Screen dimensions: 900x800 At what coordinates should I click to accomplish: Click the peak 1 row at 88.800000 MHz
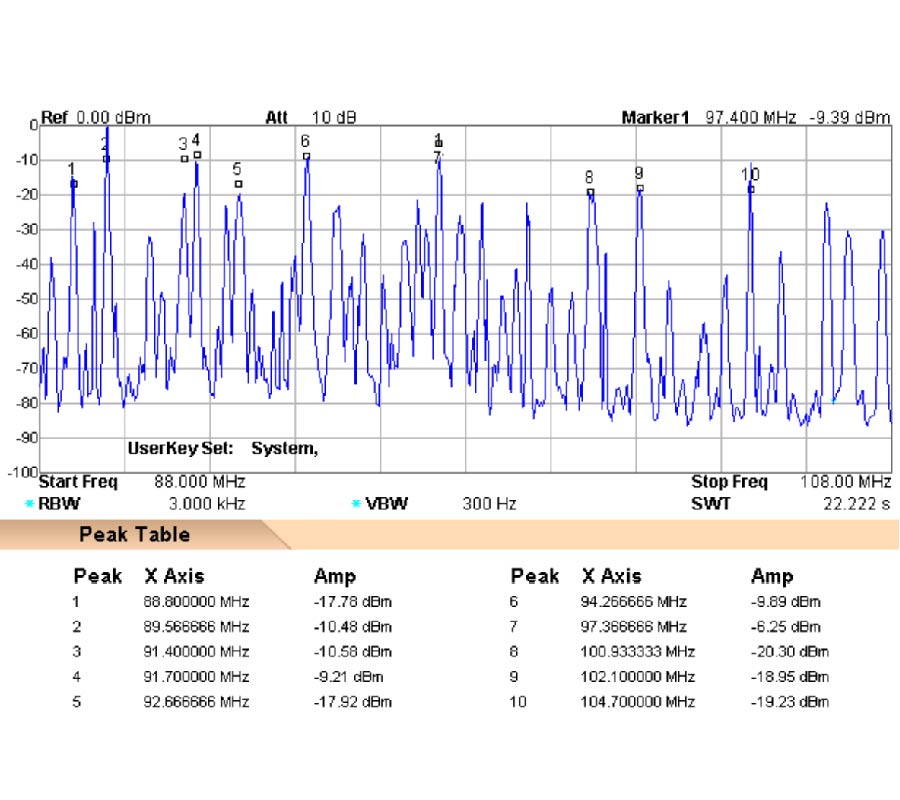coord(196,602)
